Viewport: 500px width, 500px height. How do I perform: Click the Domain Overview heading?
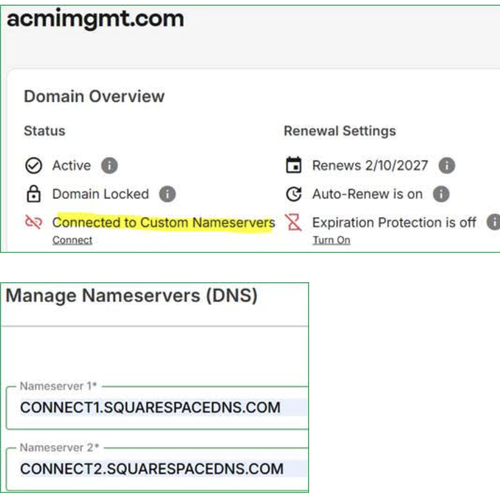click(x=94, y=96)
